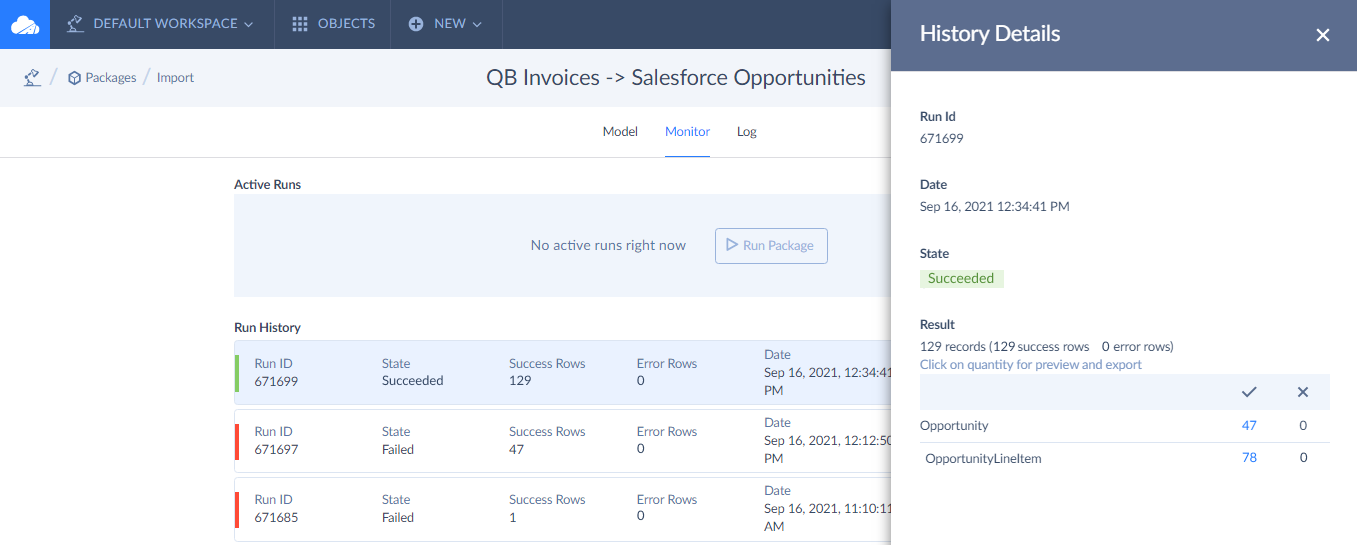Click the success checkmark column header icon

[1249, 392]
